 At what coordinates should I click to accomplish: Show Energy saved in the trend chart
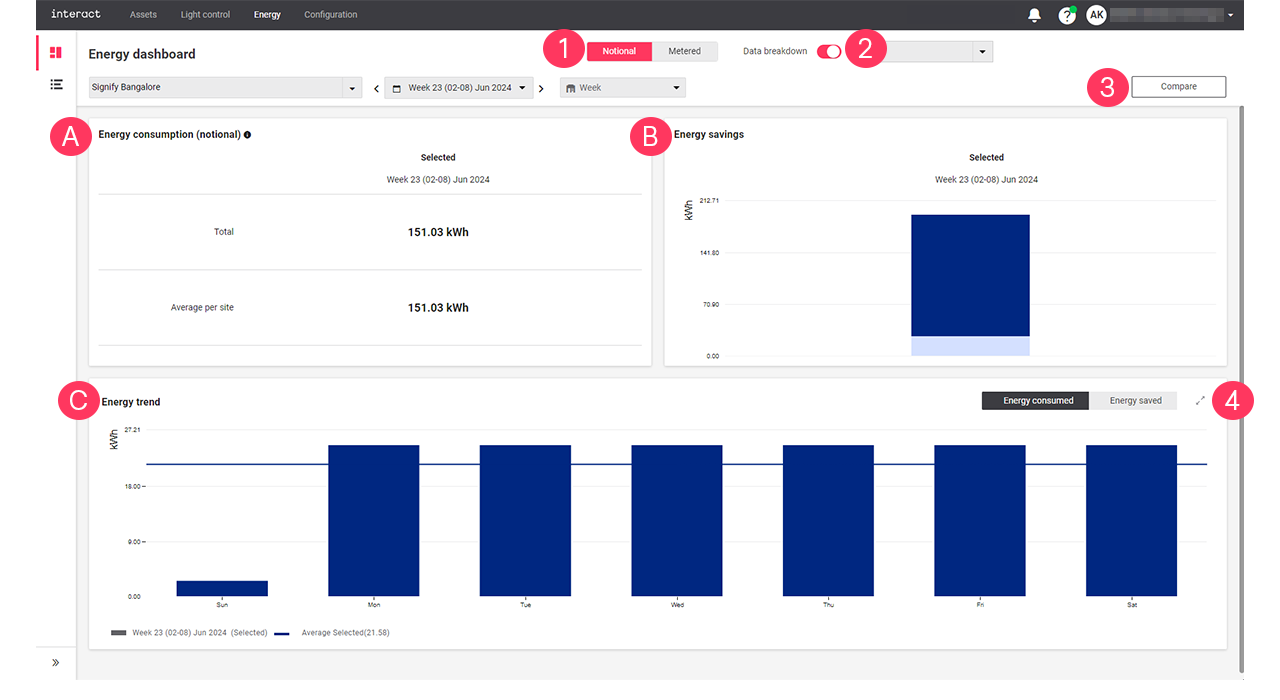pos(1133,400)
